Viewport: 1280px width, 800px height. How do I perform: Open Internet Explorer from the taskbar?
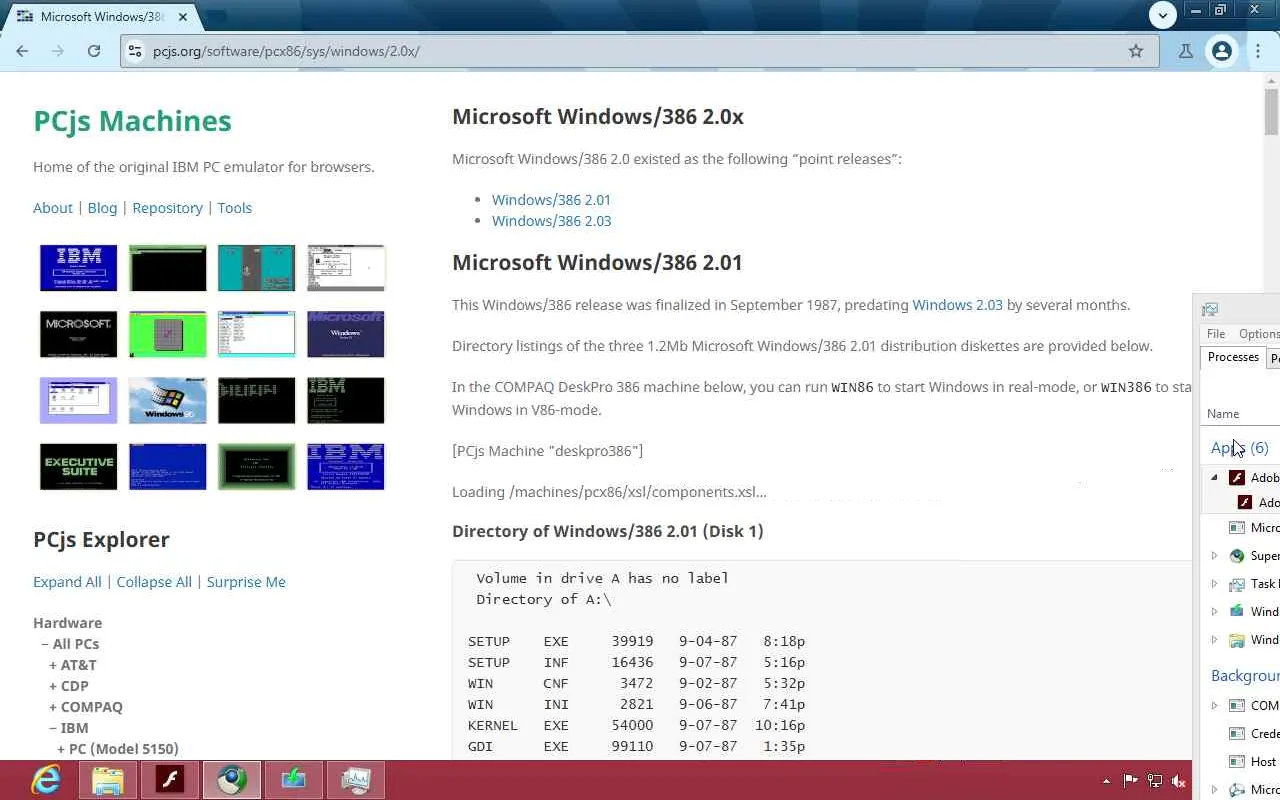point(46,780)
